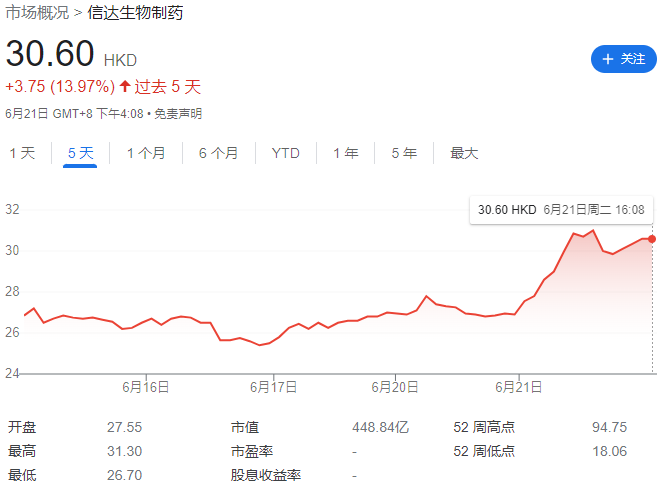Show the 最大 chart range
The width and height of the screenshot is (663, 496).
tap(464, 153)
